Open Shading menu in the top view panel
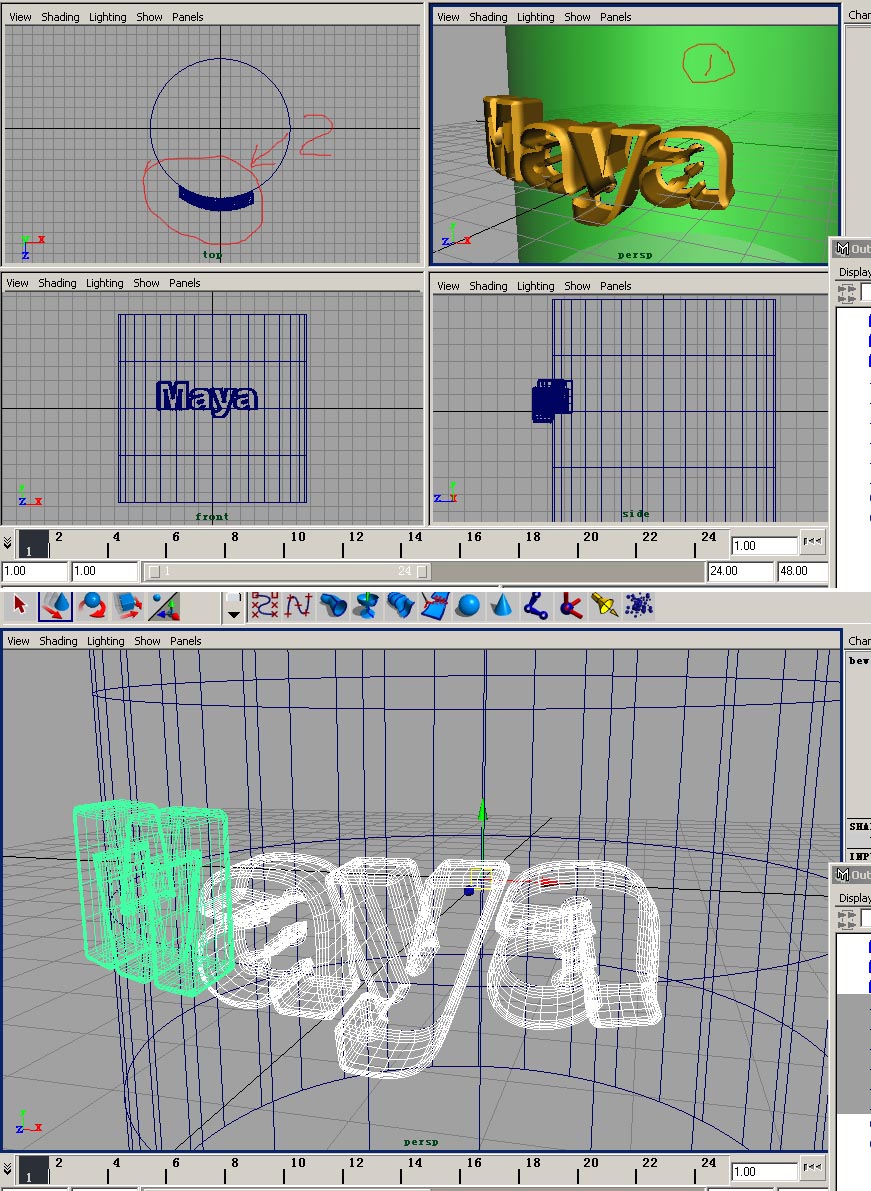 pyautogui.click(x=60, y=17)
